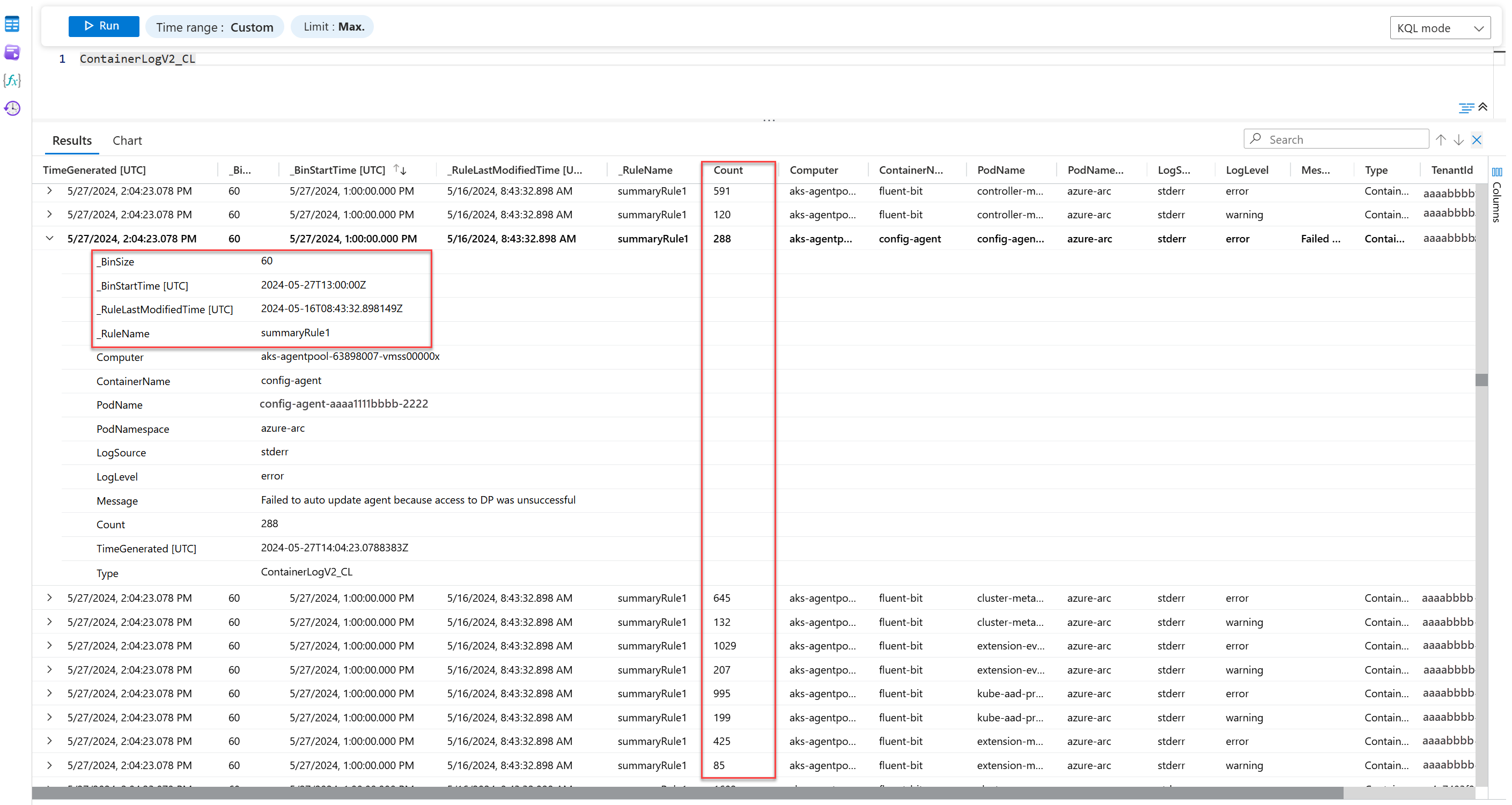The image size is (1512, 805).
Task: Go to next search result arrow
Action: click(x=1458, y=139)
